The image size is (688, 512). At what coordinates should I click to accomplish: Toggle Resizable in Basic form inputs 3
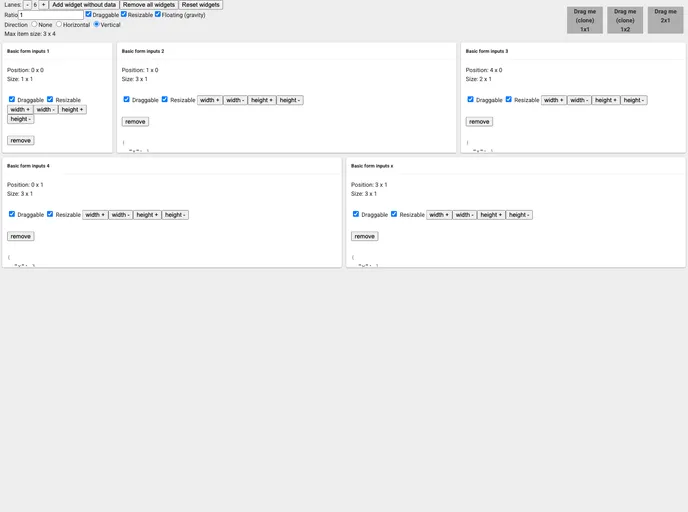tap(509, 99)
